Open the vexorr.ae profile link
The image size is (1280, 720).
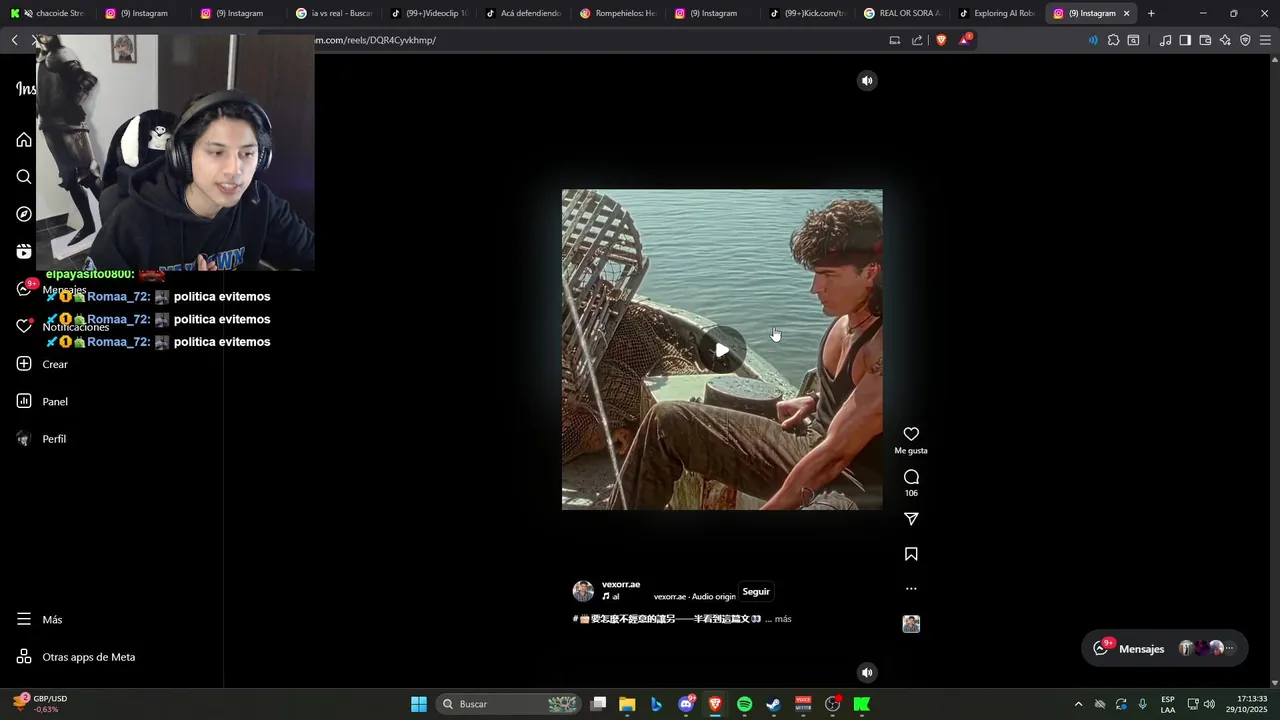tap(621, 584)
